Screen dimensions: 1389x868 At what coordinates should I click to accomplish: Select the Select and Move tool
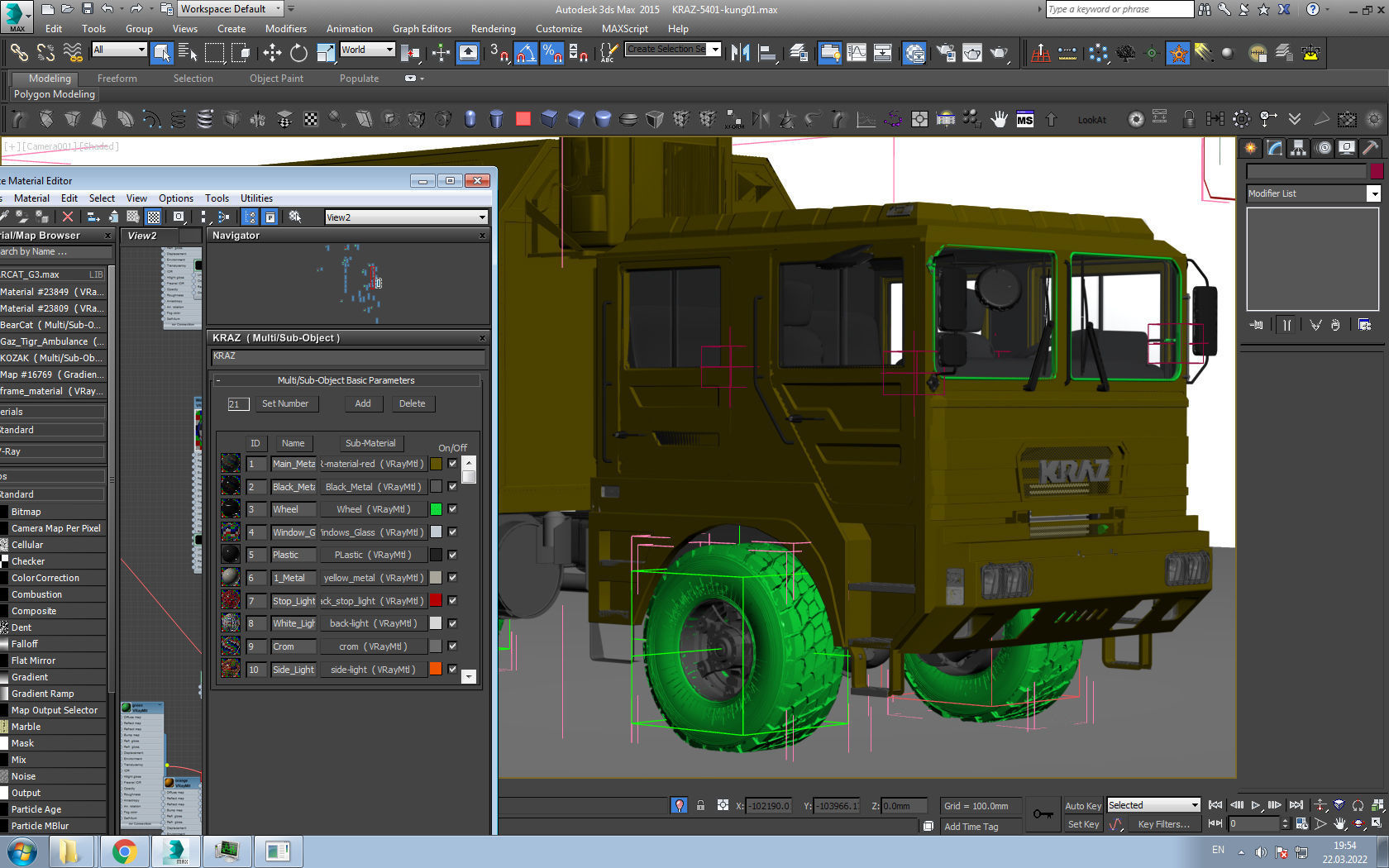(x=272, y=53)
